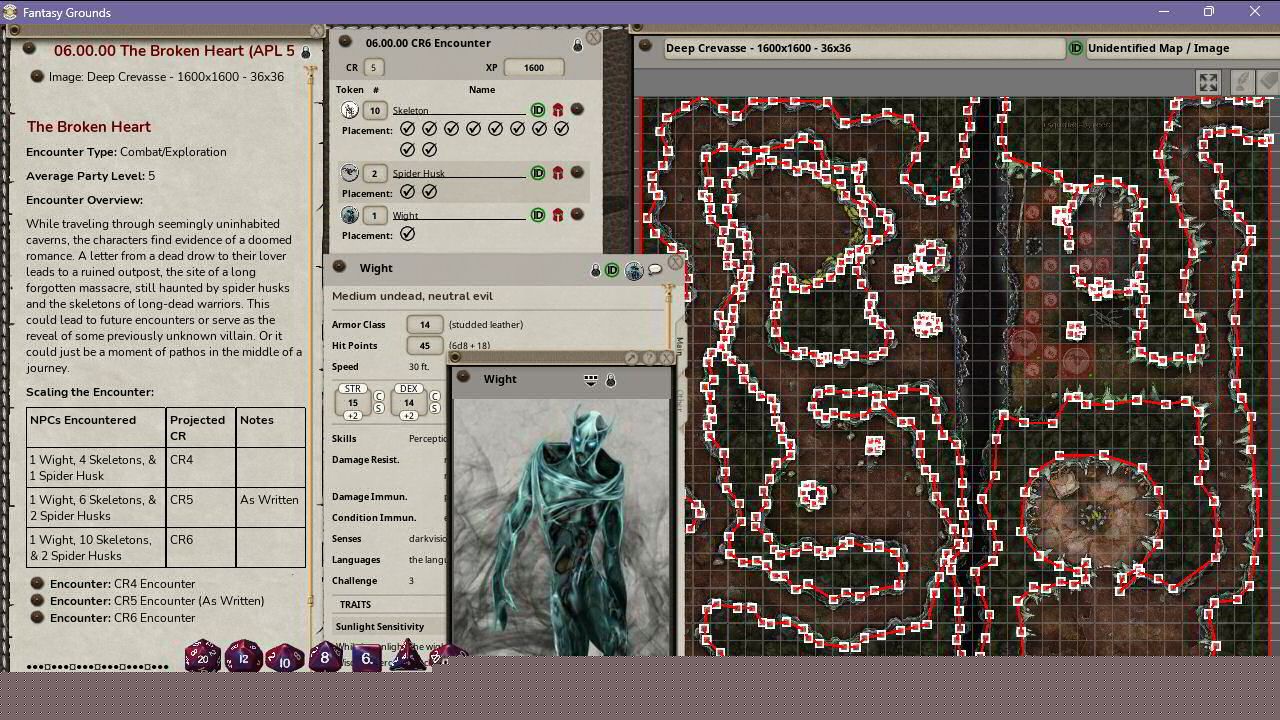Toggle the Wight placement checkmark

407,234
